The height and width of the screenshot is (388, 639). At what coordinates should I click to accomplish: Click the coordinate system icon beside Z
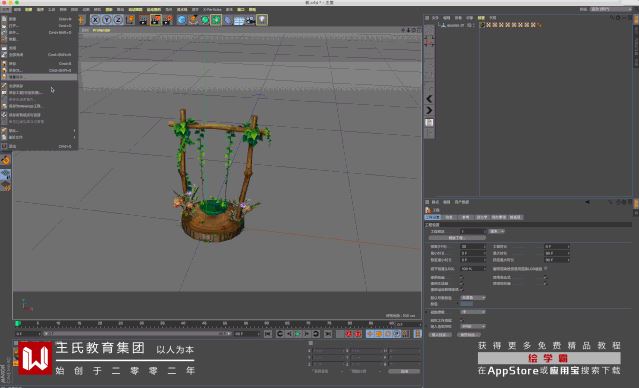click(x=130, y=20)
